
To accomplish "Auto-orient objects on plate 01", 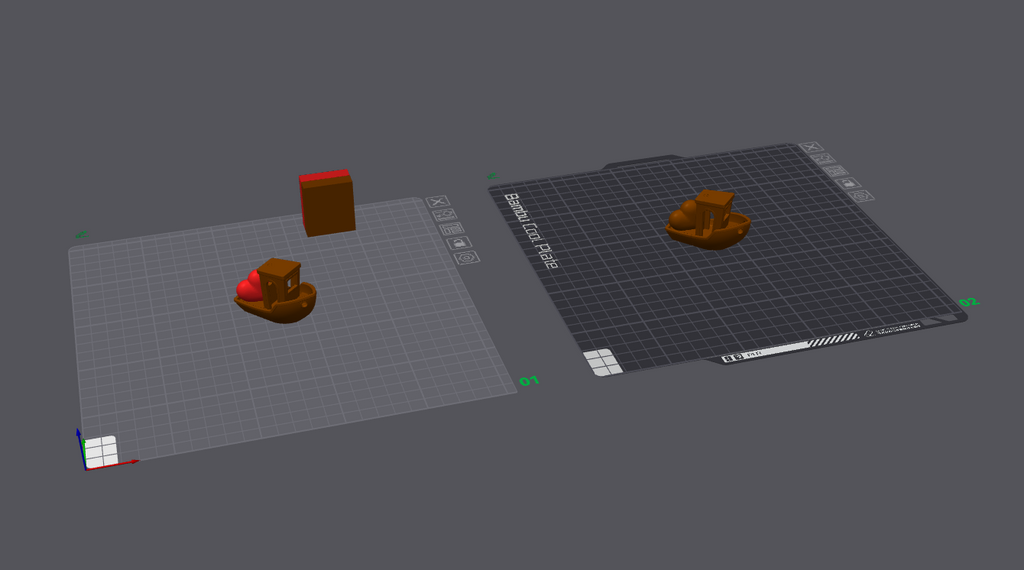I will 445,215.
